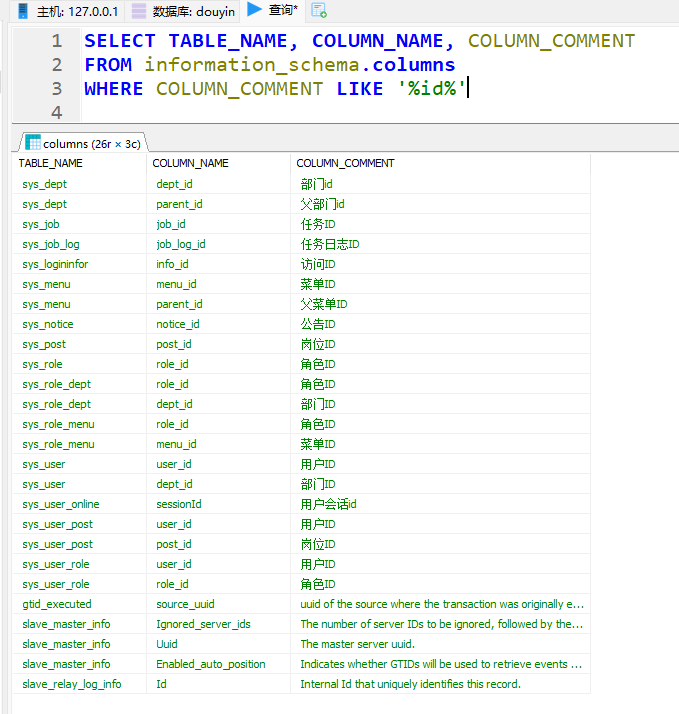679x714 pixels.
Task: Select the sessionId column name cell
Action: 179,504
